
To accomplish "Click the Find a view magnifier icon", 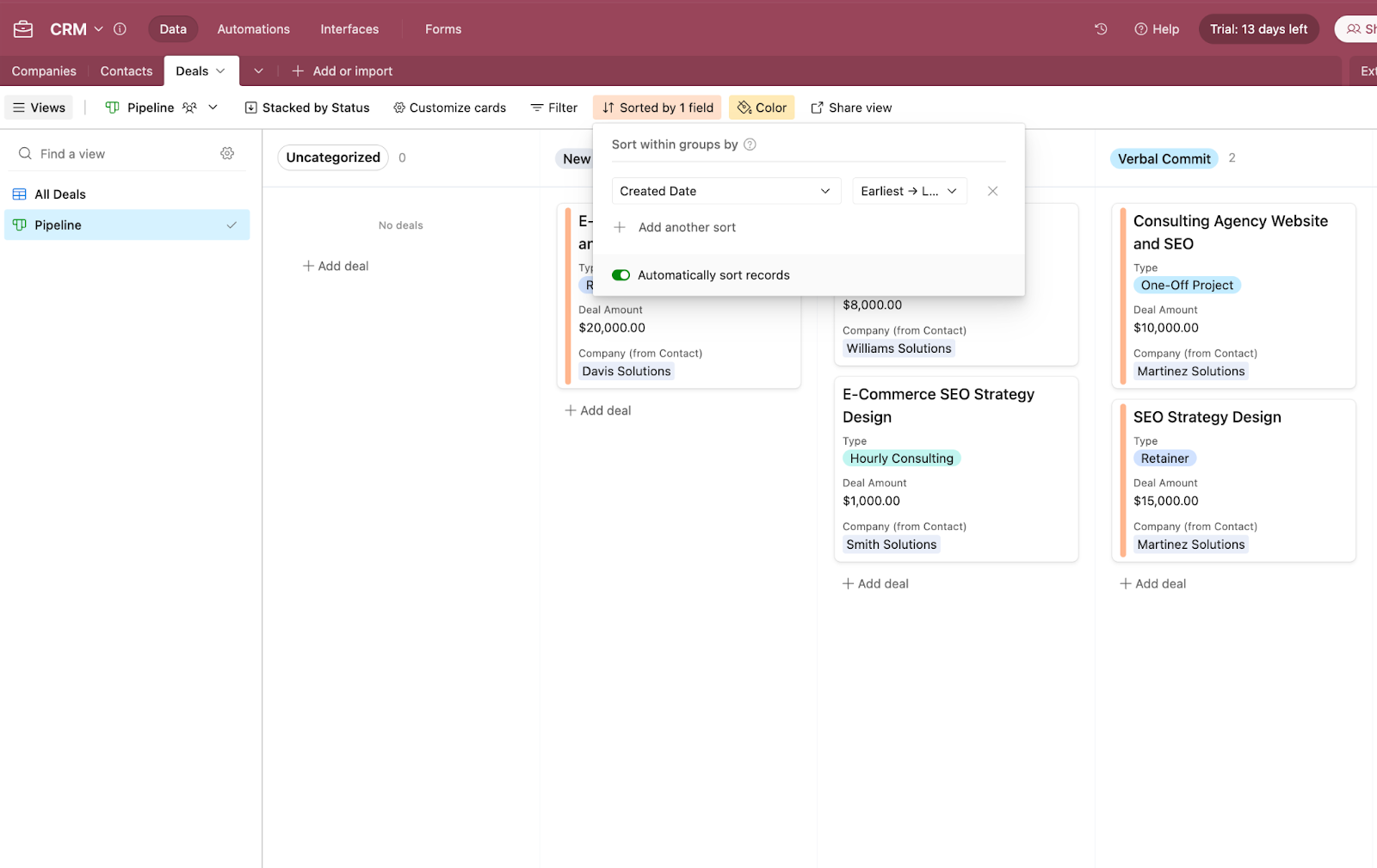I will click(25, 154).
